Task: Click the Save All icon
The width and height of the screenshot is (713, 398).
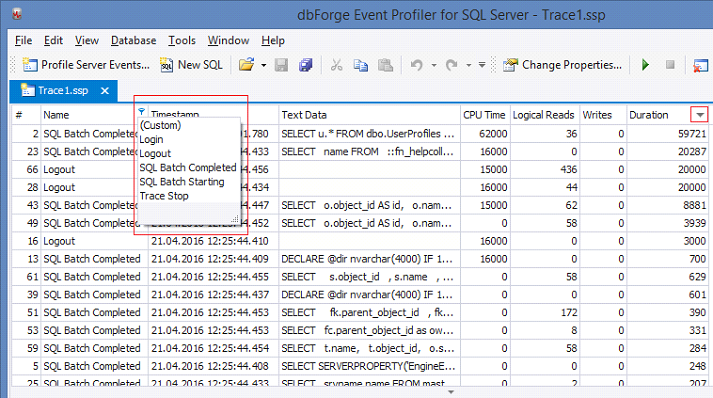Action: [306, 65]
